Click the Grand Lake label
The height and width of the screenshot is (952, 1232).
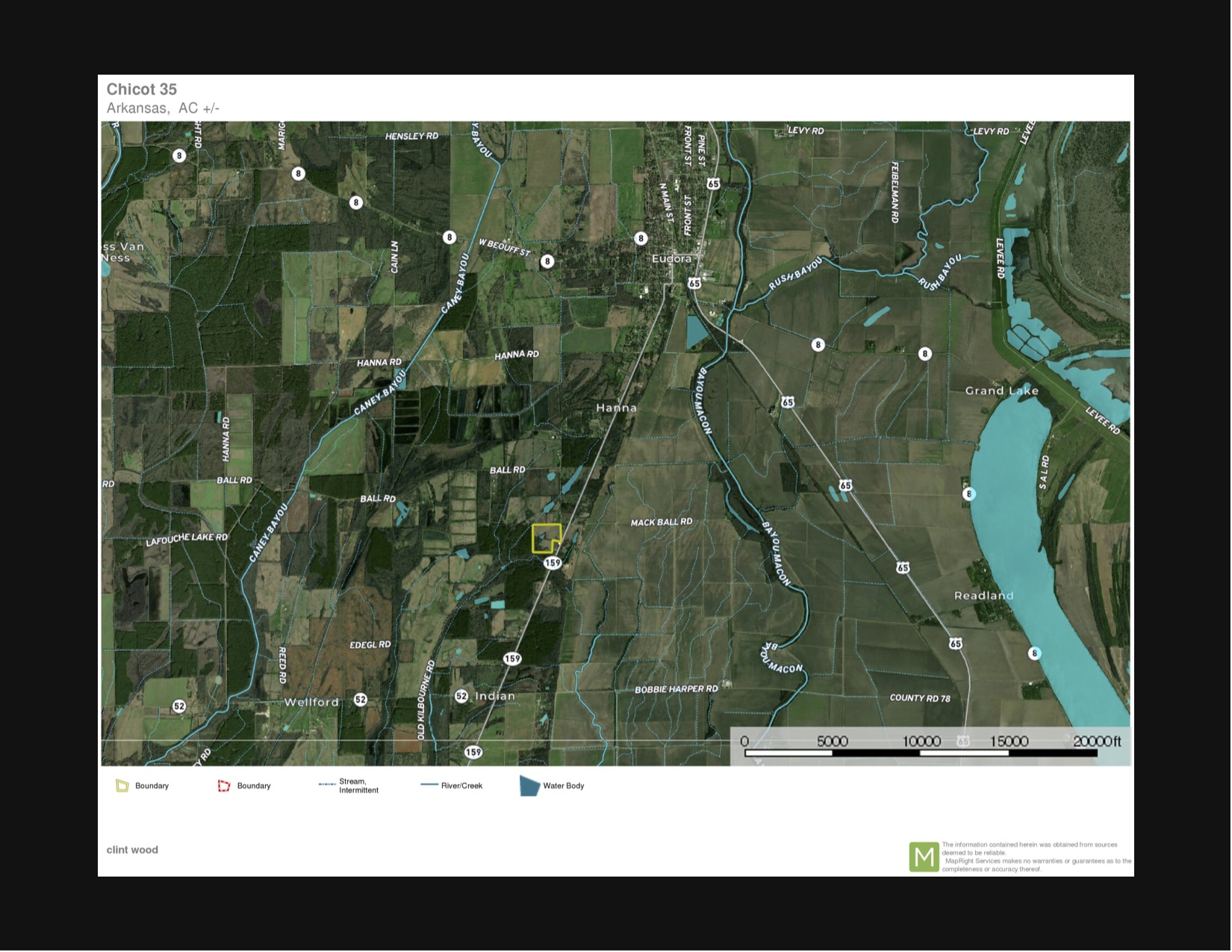[x=1001, y=391]
